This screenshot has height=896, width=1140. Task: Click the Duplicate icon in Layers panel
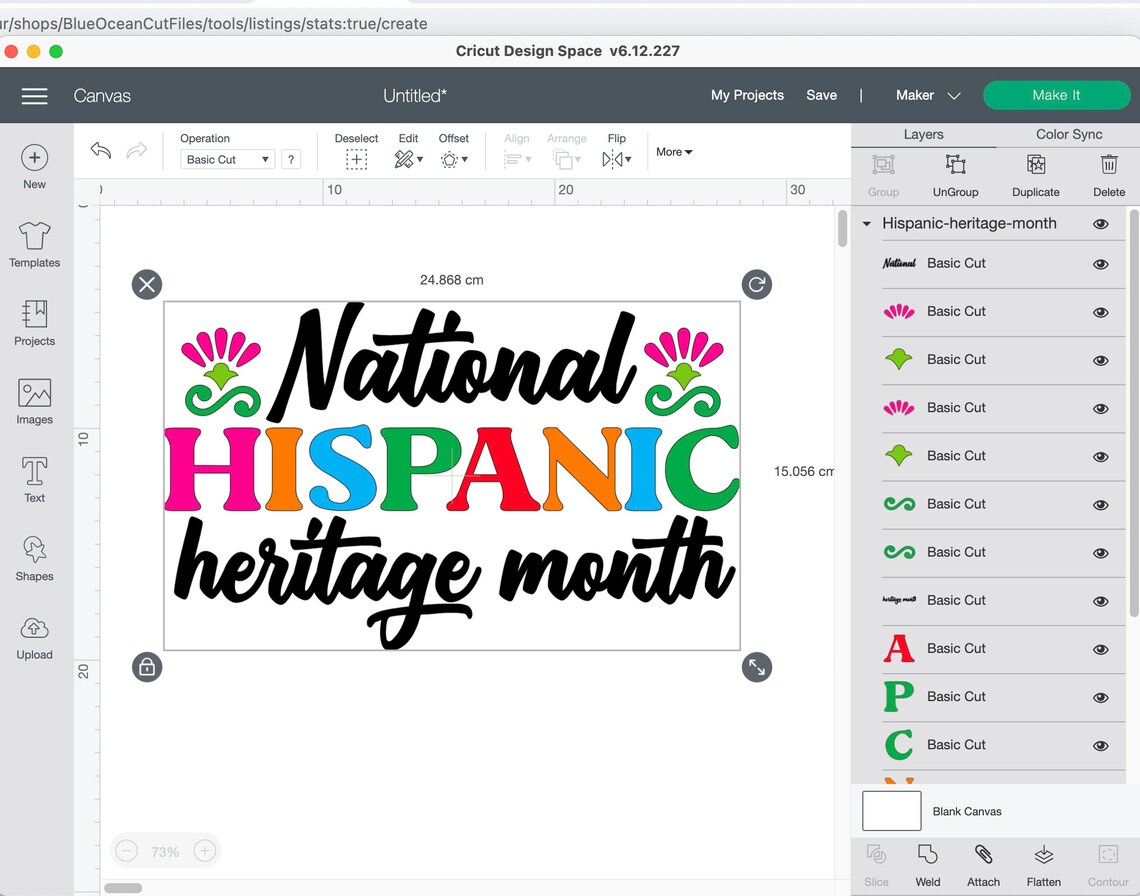[x=1035, y=172]
